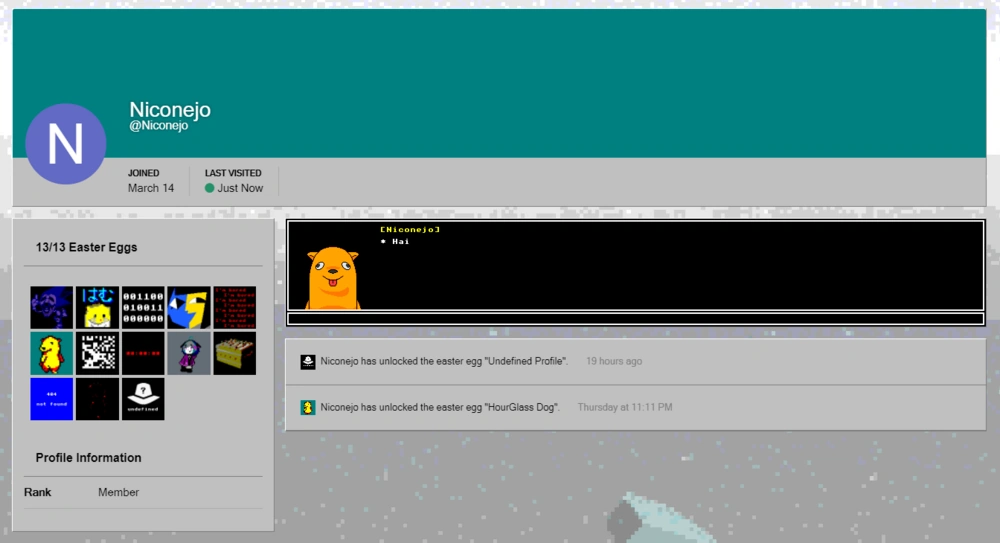Select the yellow hamster easter egg badge

98,308
